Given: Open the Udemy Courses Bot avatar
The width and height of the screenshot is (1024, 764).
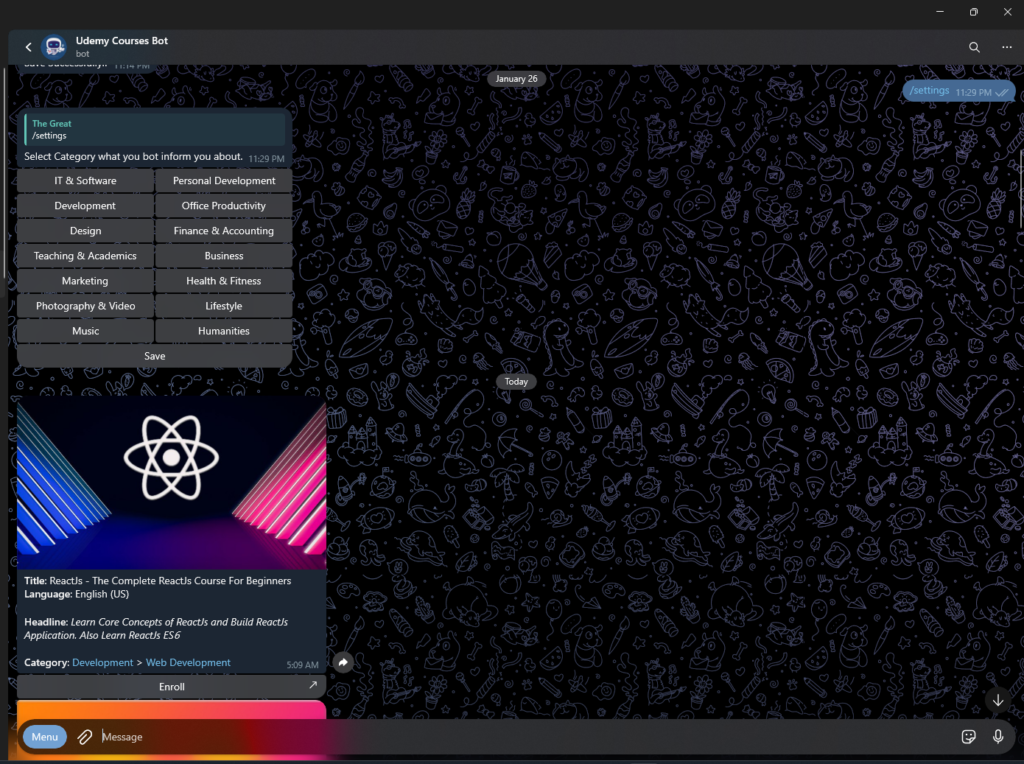Looking at the screenshot, I should (55, 47).
